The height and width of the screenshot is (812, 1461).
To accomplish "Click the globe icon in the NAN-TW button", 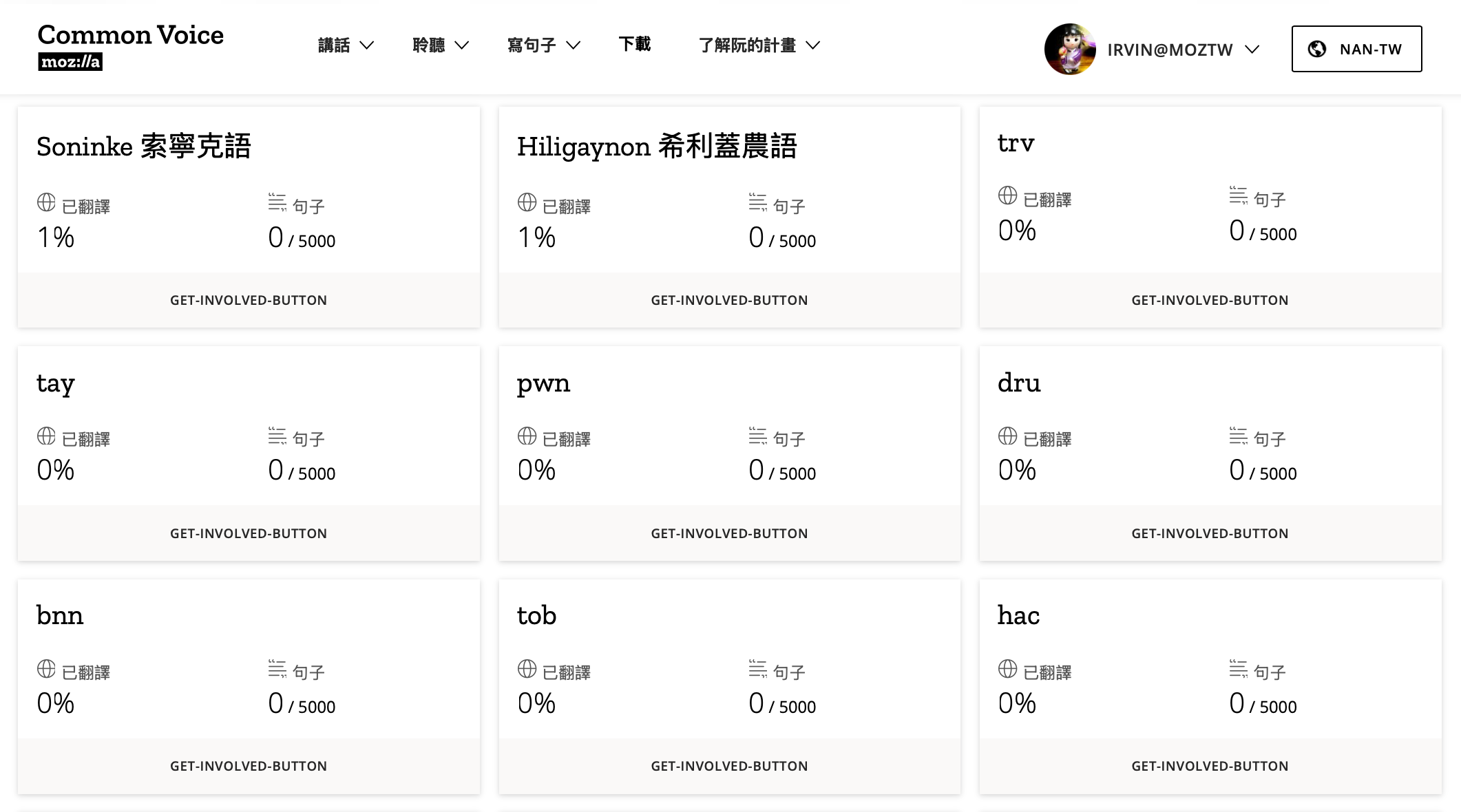I will [x=1317, y=49].
